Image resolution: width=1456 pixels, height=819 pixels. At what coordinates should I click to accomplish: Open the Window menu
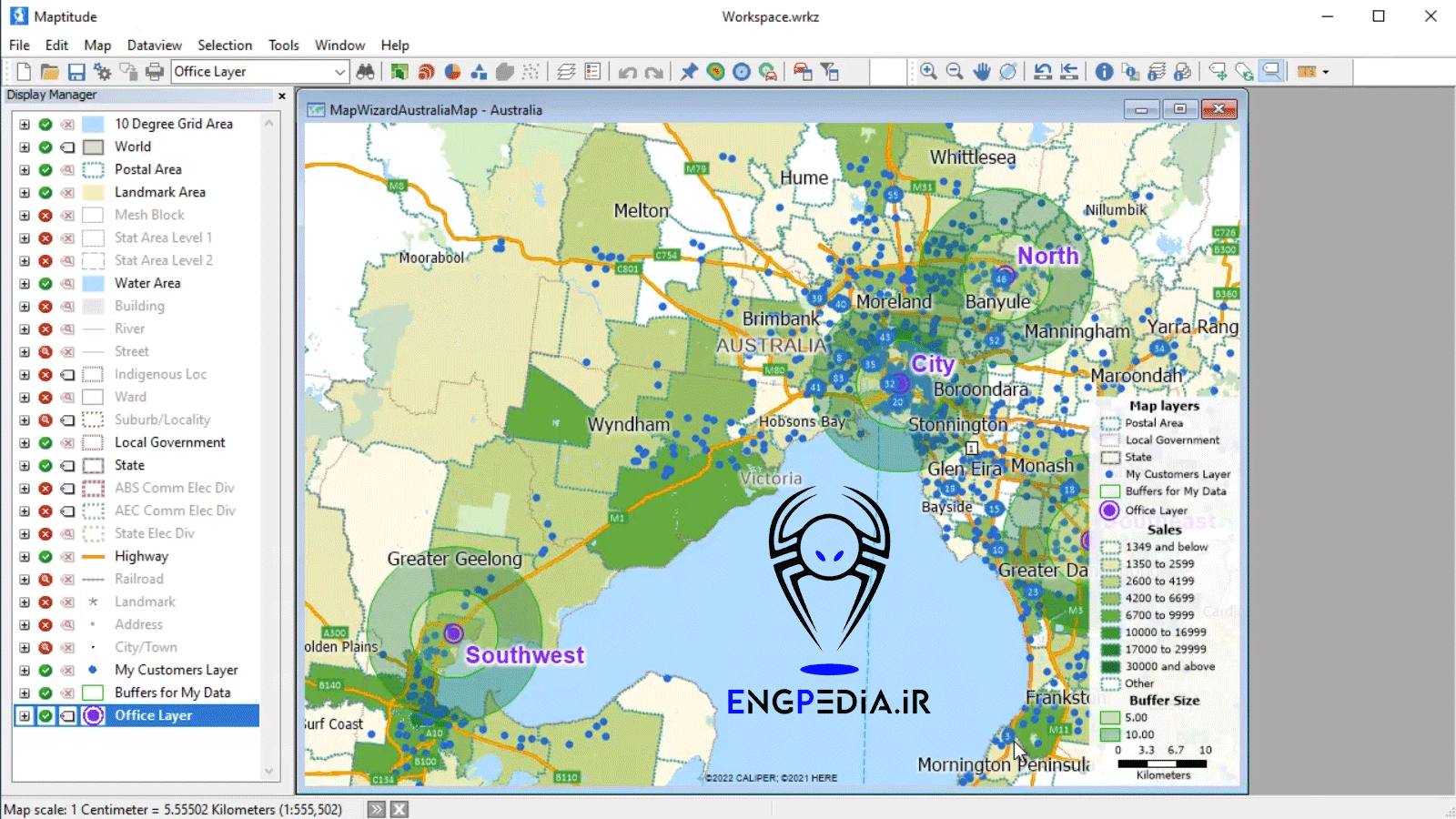[339, 45]
